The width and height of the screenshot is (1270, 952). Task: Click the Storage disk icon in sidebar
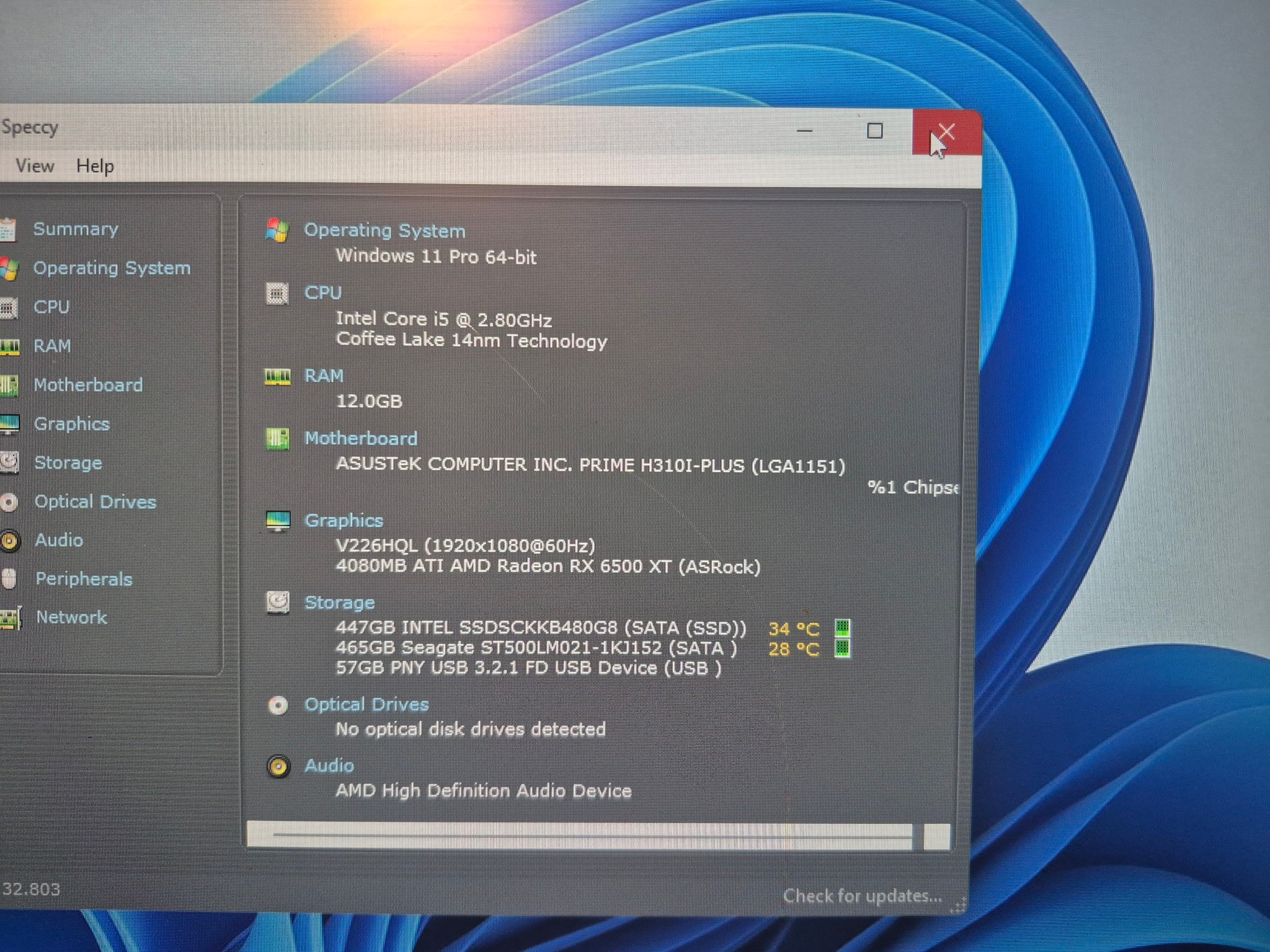[9, 462]
